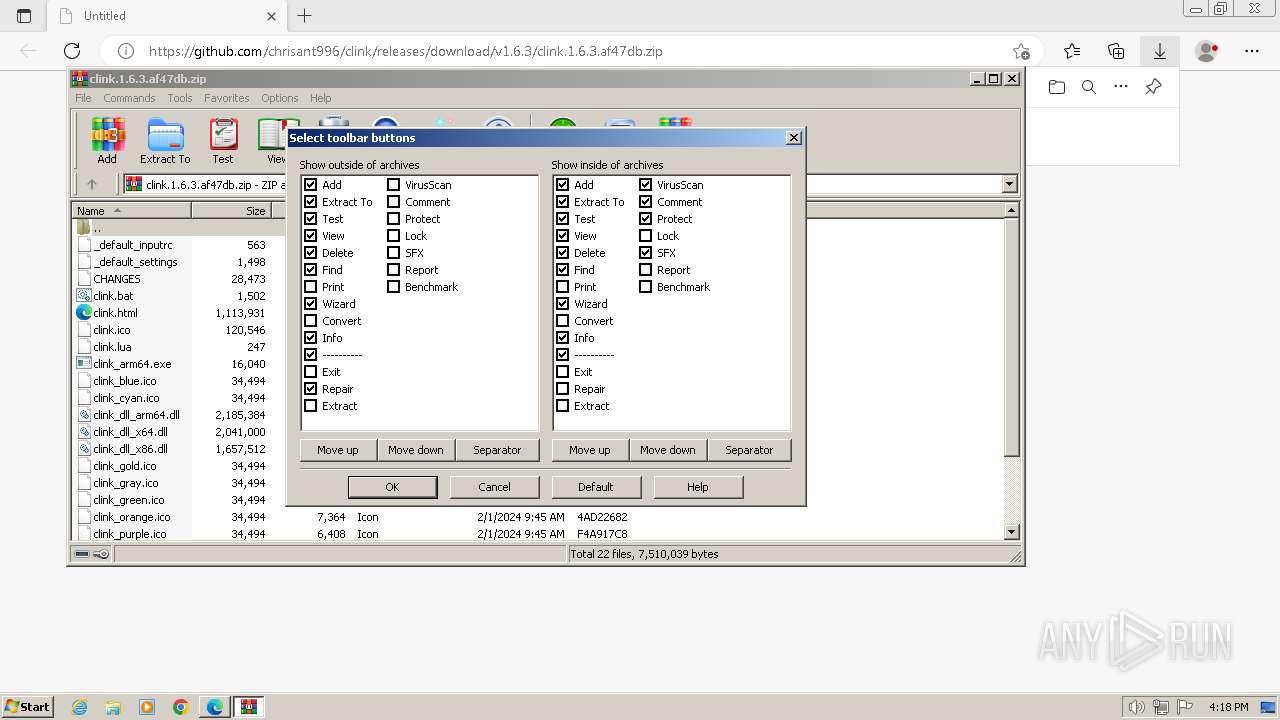Confirm dialog with OK
1280x720 pixels.
pos(392,487)
